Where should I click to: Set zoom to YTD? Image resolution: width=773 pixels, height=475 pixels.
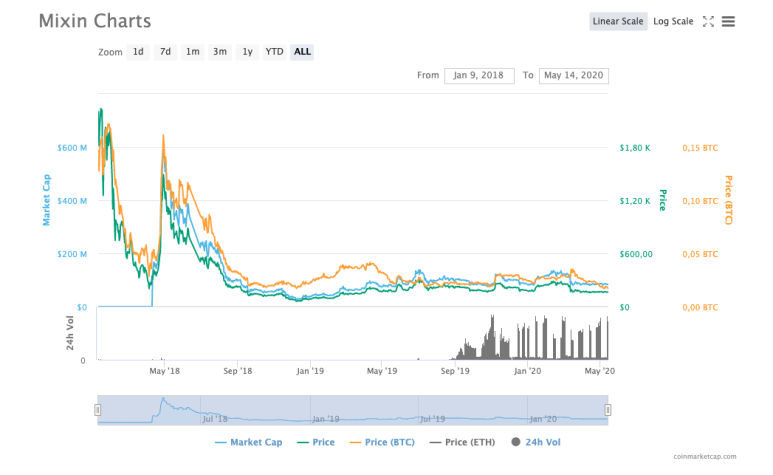coord(275,52)
